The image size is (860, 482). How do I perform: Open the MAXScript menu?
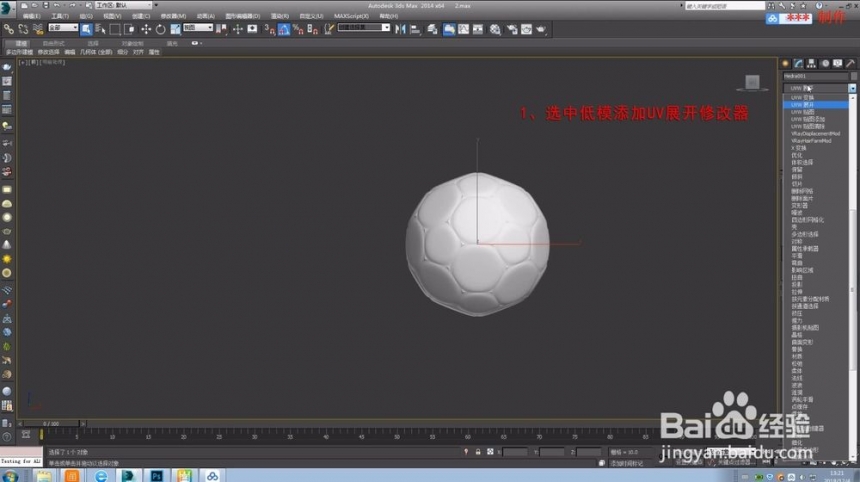coord(351,16)
